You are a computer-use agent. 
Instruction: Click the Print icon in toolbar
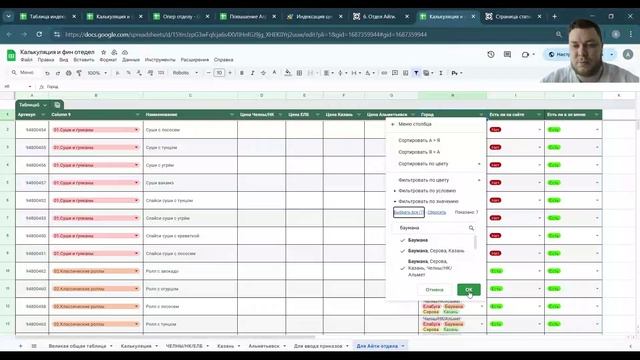pos(69,73)
